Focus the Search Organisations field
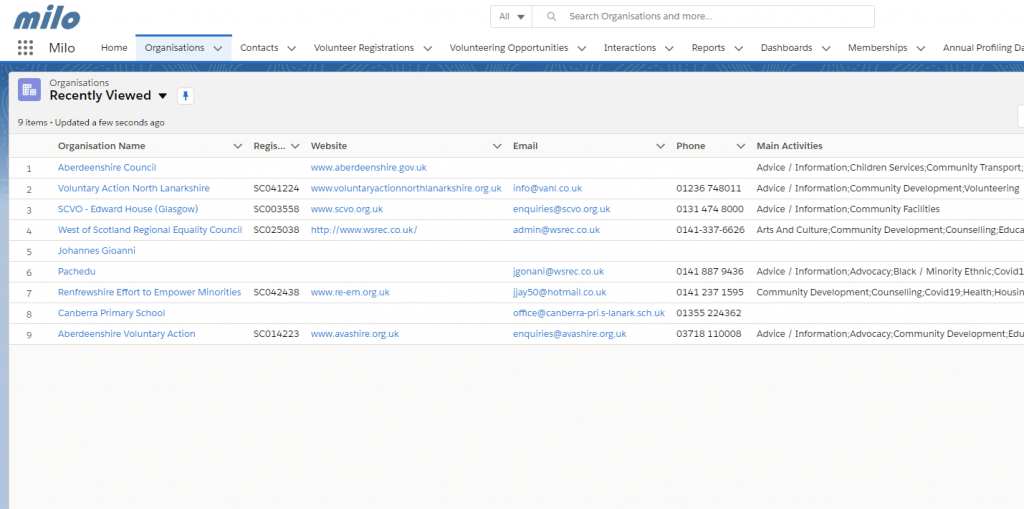The image size is (1024, 509). (703, 16)
